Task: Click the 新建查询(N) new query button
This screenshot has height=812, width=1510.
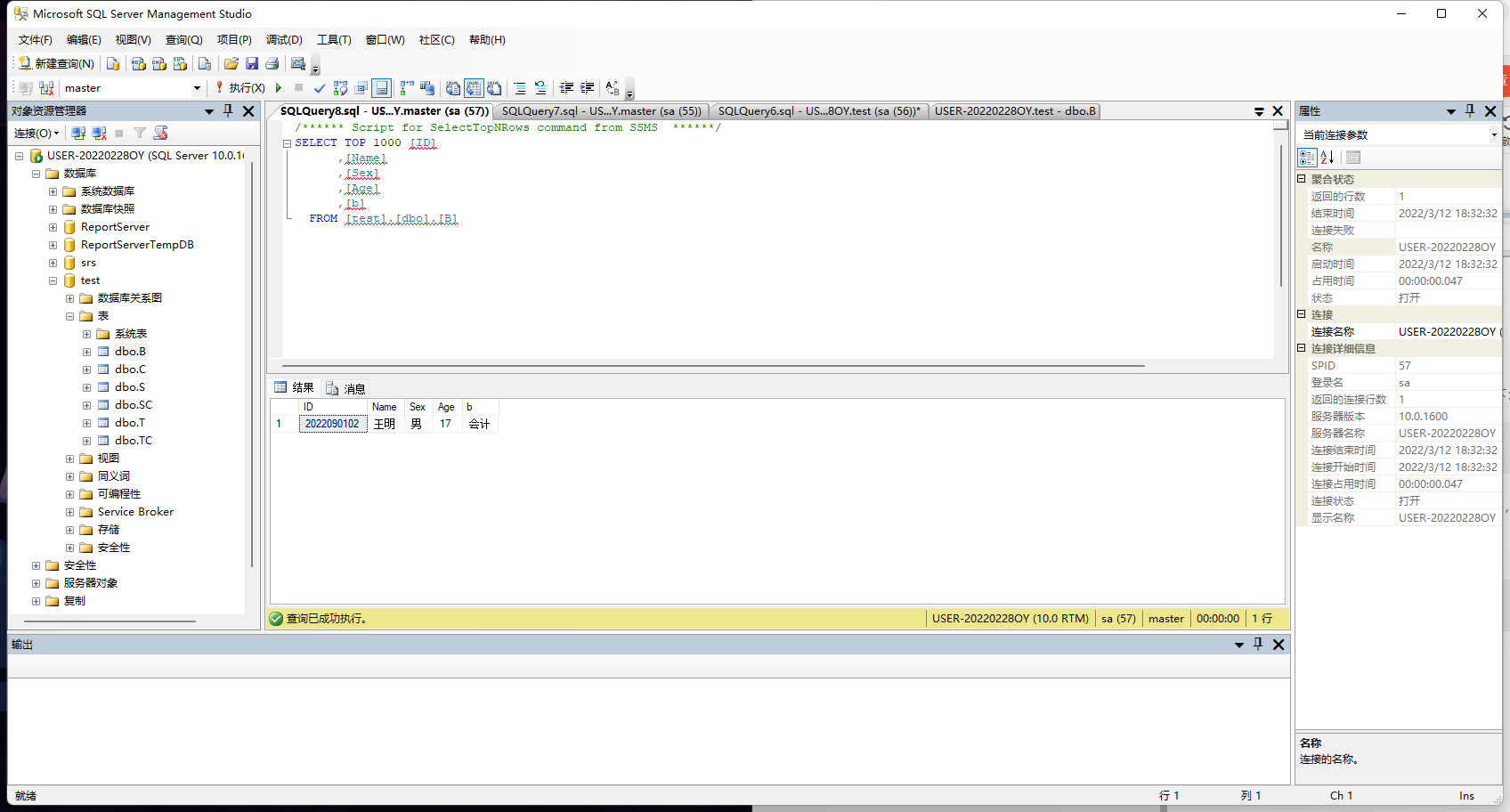Action: tap(56, 63)
